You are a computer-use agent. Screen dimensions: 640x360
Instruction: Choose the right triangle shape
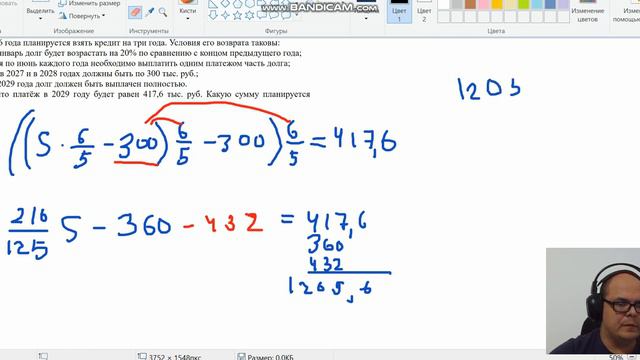(x=213, y=4)
